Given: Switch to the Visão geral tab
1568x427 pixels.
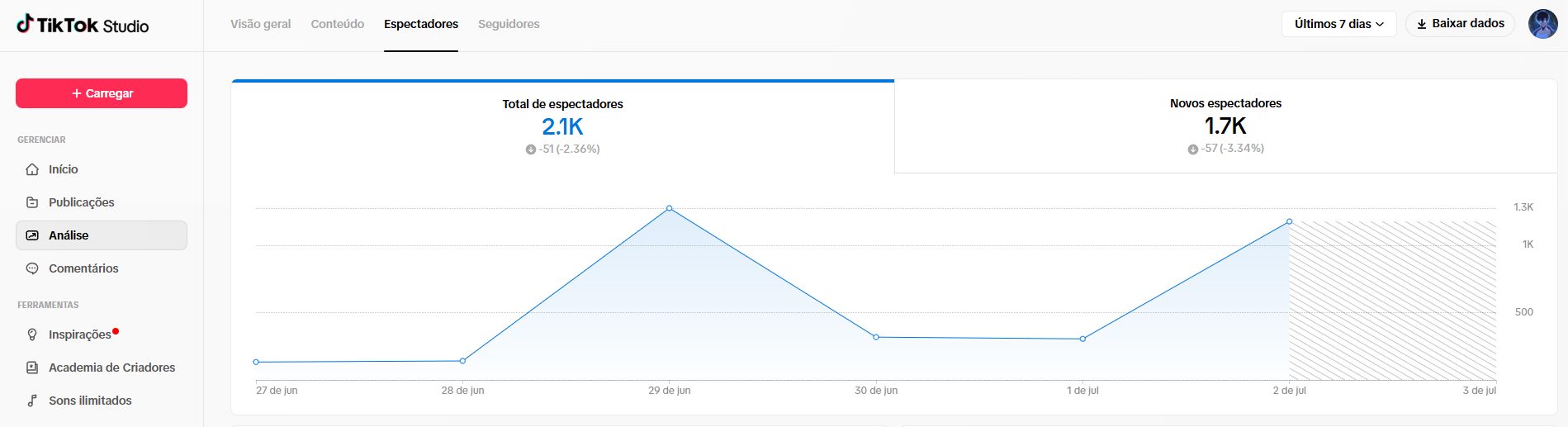Looking at the screenshot, I should 260,24.
